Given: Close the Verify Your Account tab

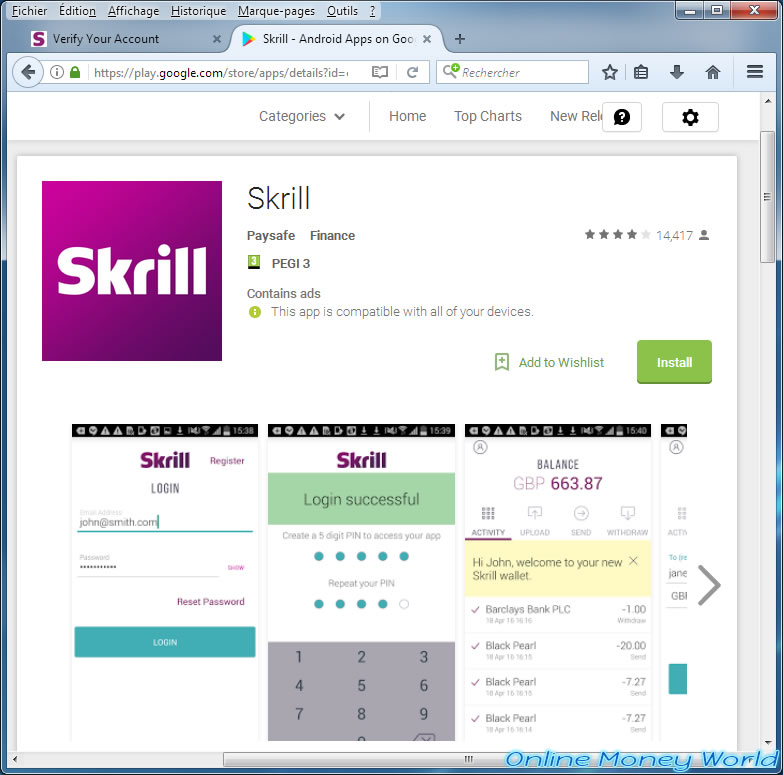Looking at the screenshot, I should coord(217,39).
